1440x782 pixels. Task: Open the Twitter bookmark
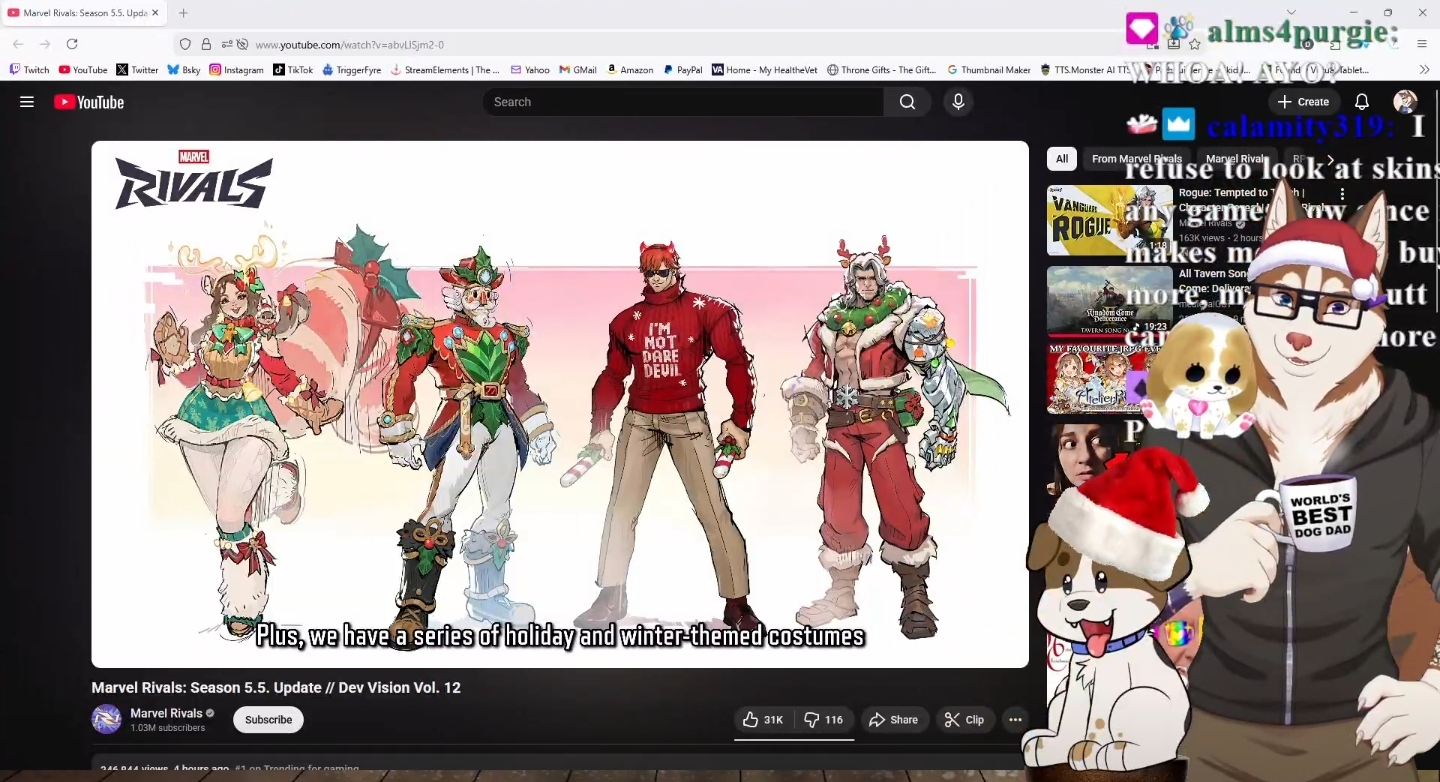[x=137, y=70]
